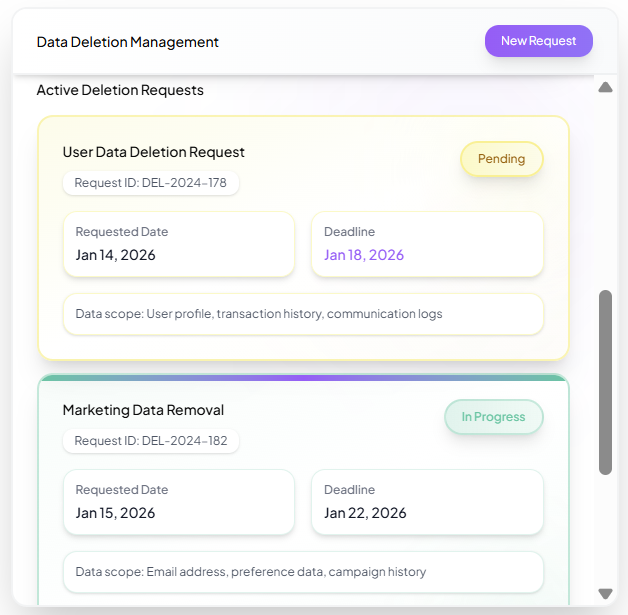Click the scrollbar down arrow
This screenshot has height=615, width=628.
pos(605,593)
